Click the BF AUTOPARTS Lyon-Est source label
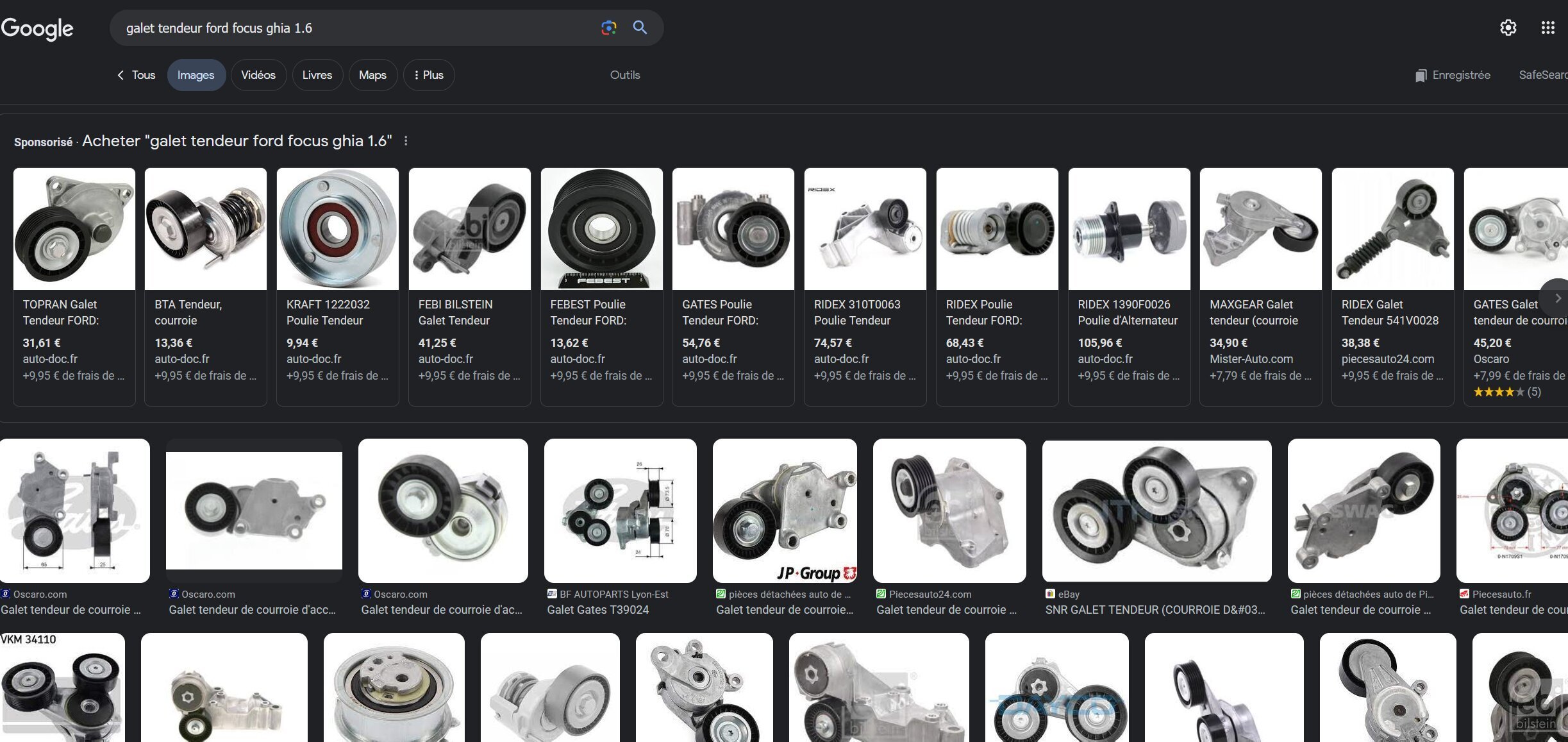Image resolution: width=1568 pixels, height=742 pixels. pos(614,594)
